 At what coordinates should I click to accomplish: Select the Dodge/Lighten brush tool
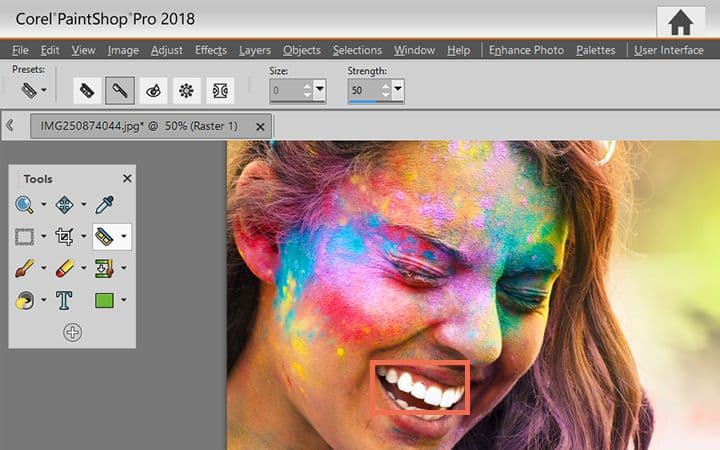[24, 300]
